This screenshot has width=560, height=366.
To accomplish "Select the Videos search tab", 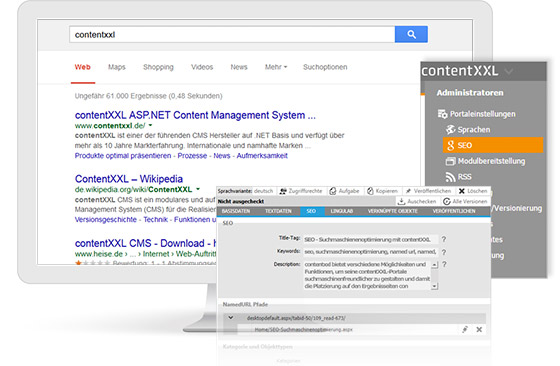I will tap(202, 67).
